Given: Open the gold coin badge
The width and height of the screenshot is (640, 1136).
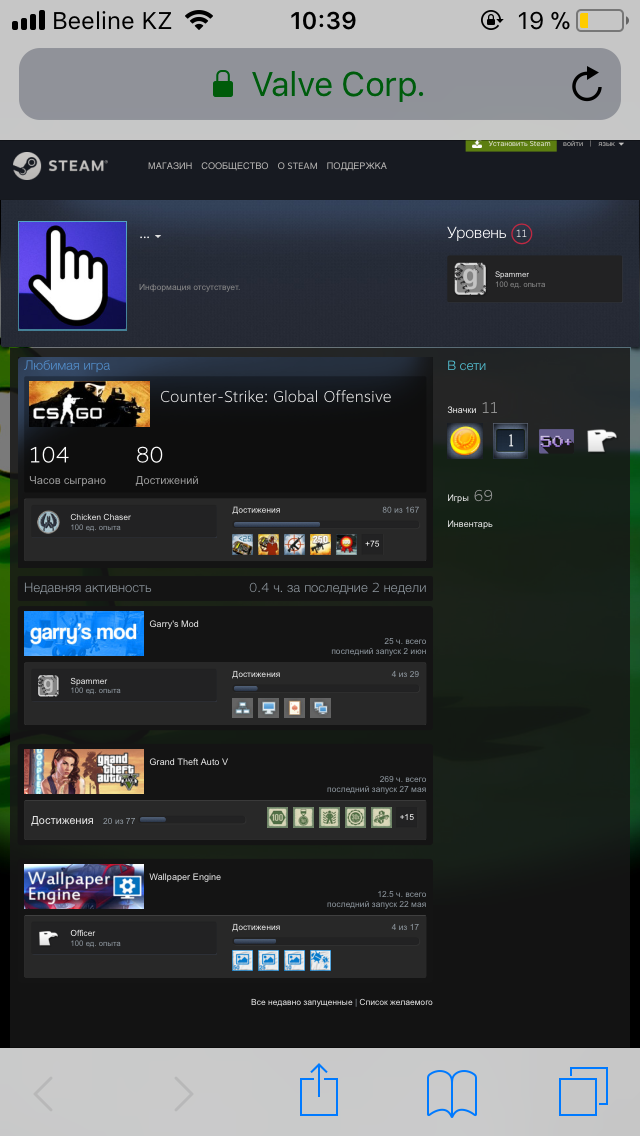Looking at the screenshot, I should click(465, 441).
